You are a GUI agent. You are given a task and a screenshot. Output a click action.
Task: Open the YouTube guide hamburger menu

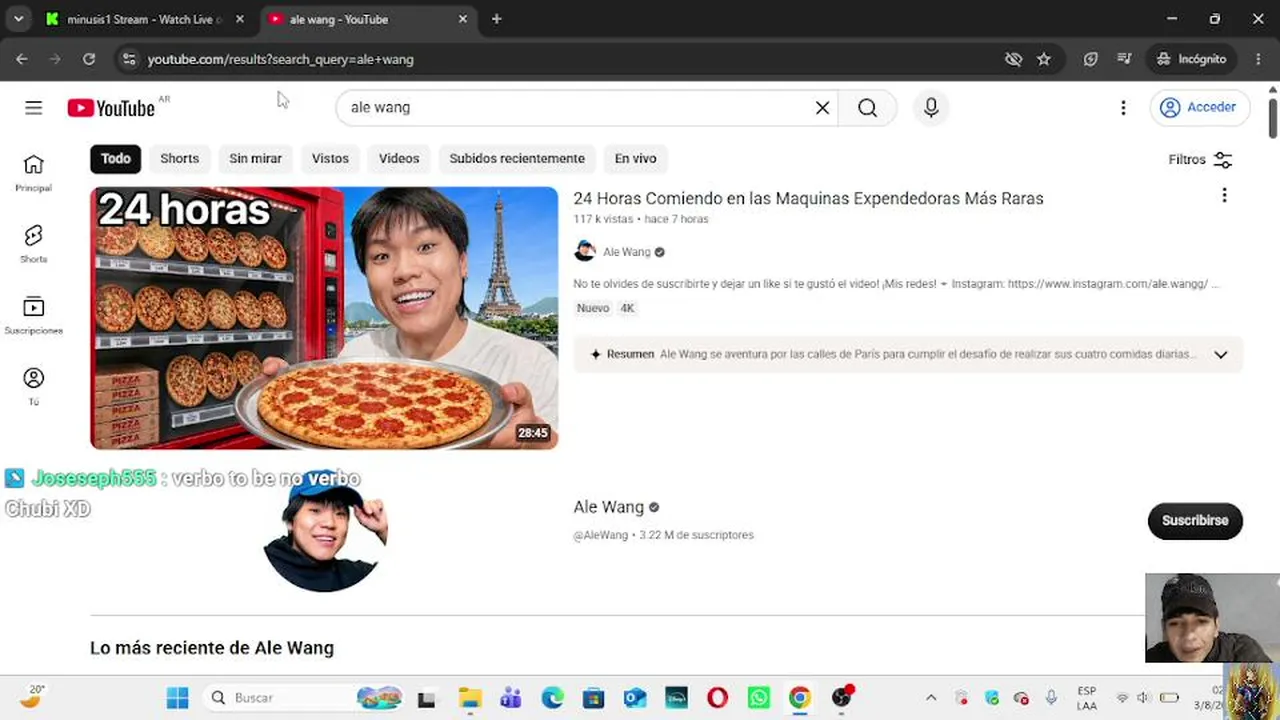(34, 108)
